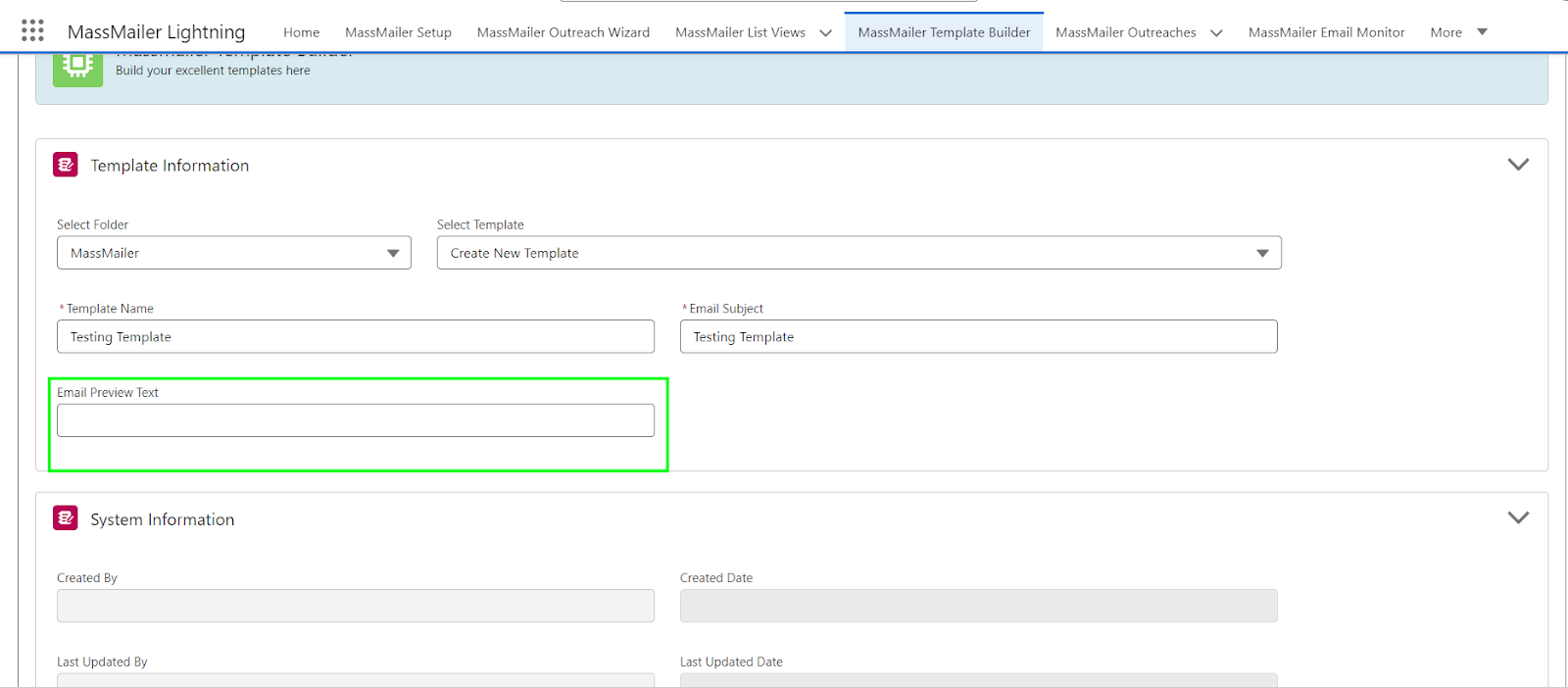Collapse the Template Information section chevron

[1518, 165]
